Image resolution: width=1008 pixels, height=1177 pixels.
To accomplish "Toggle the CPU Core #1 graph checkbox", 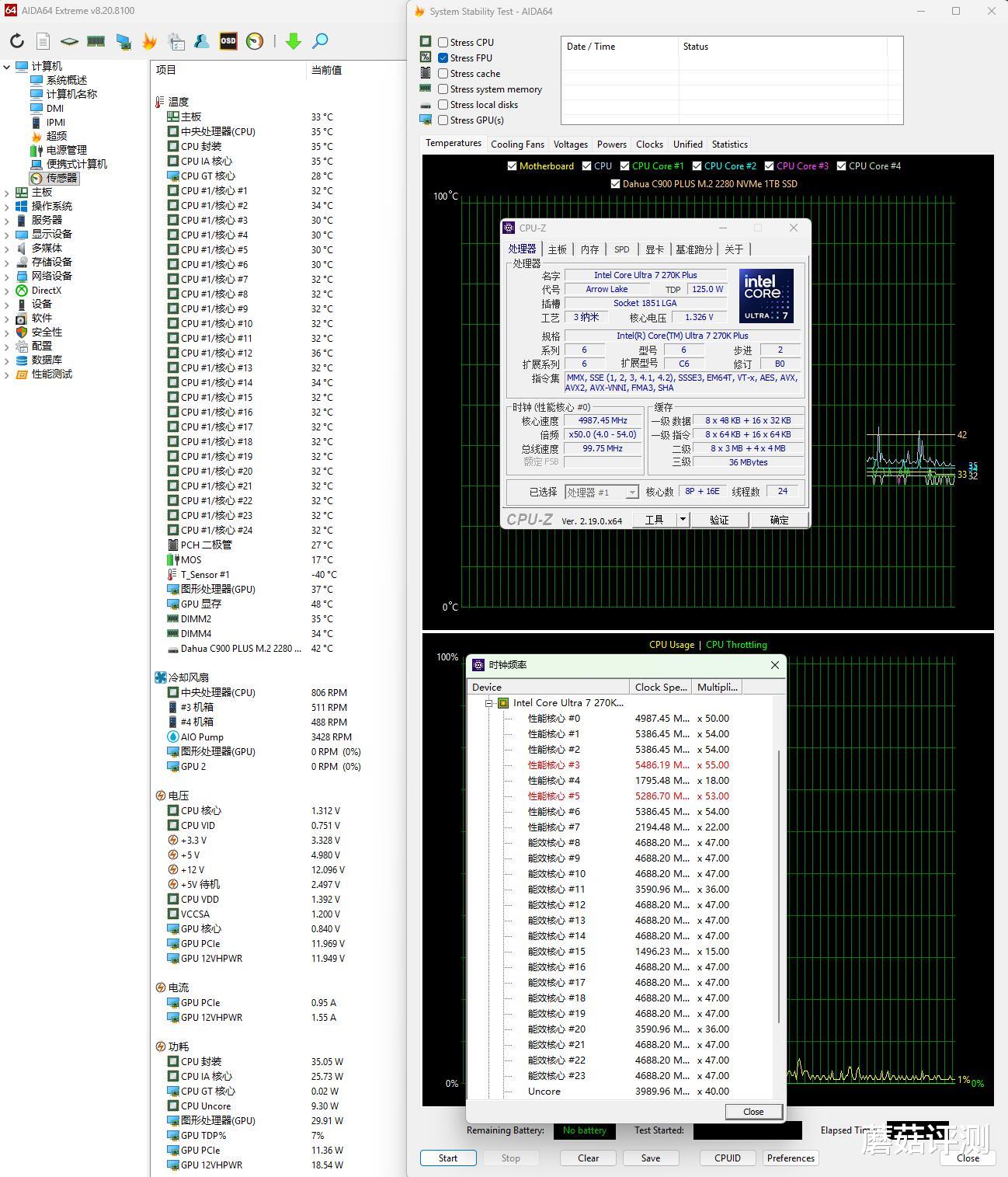I will pyautogui.click(x=624, y=166).
